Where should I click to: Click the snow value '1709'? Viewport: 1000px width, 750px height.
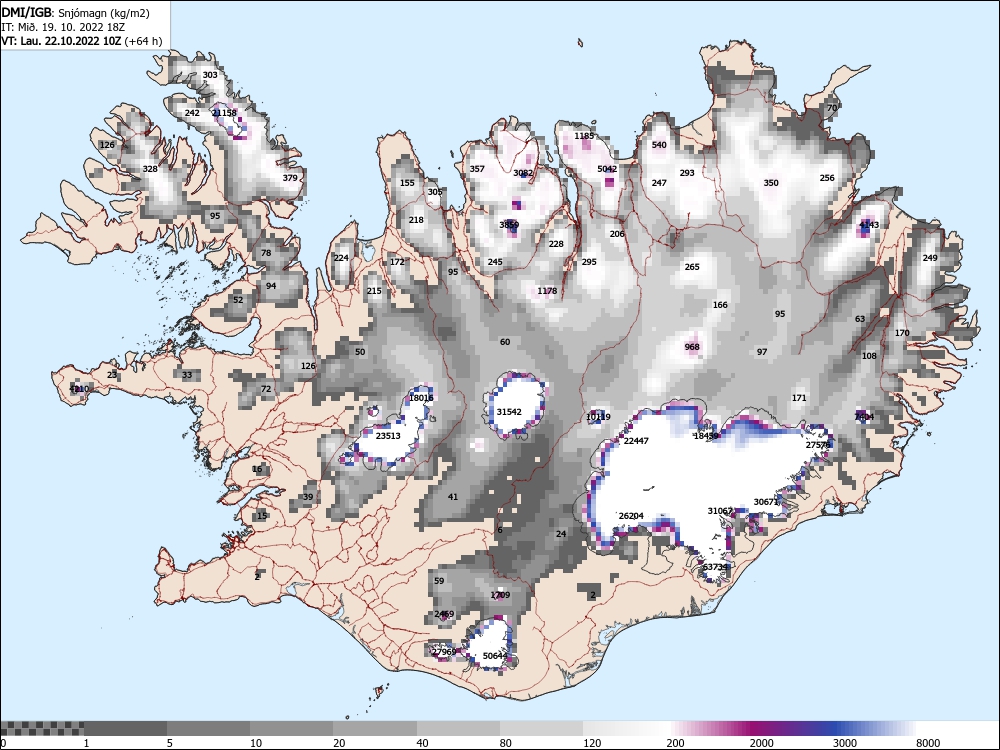click(x=500, y=595)
